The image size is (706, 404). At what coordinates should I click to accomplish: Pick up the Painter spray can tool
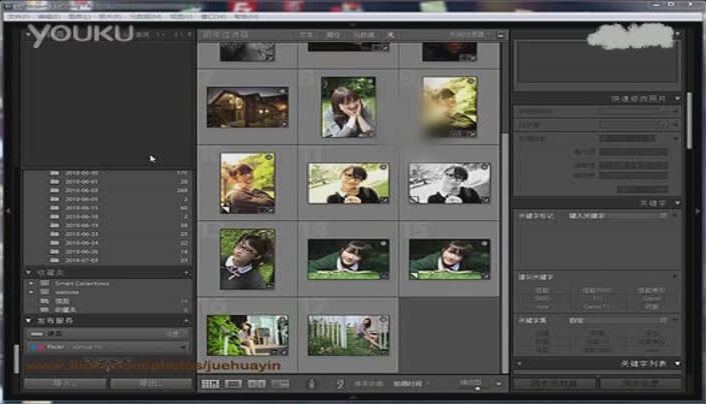tap(311, 384)
